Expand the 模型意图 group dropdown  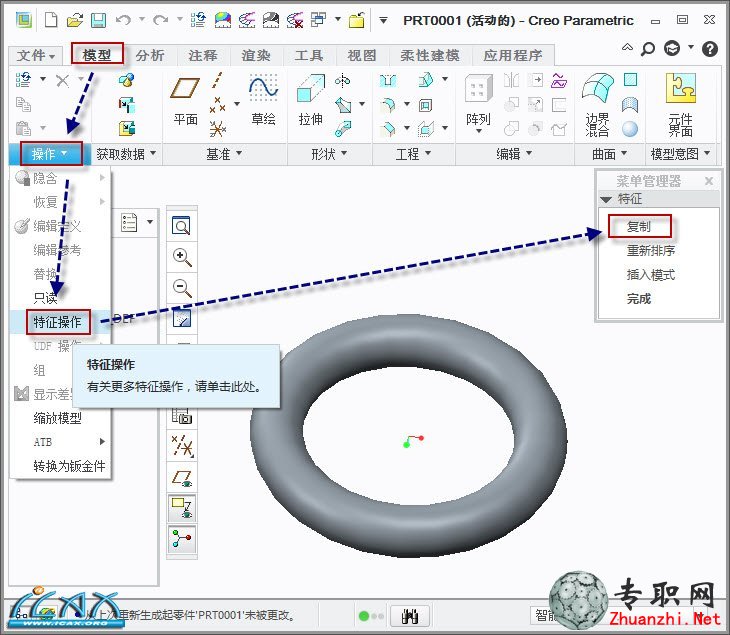click(681, 154)
